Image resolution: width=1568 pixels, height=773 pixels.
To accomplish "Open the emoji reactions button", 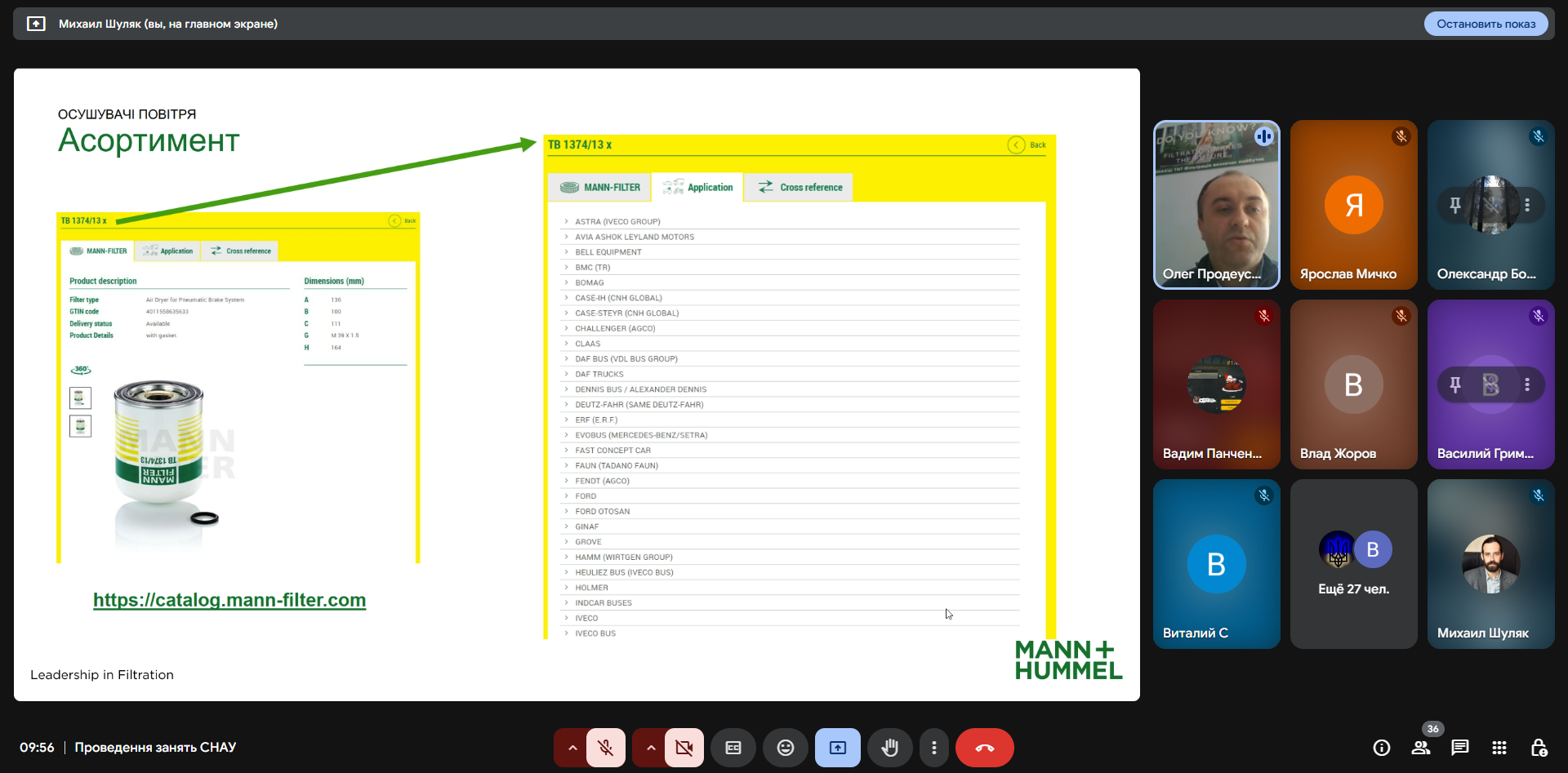I will pos(786,748).
